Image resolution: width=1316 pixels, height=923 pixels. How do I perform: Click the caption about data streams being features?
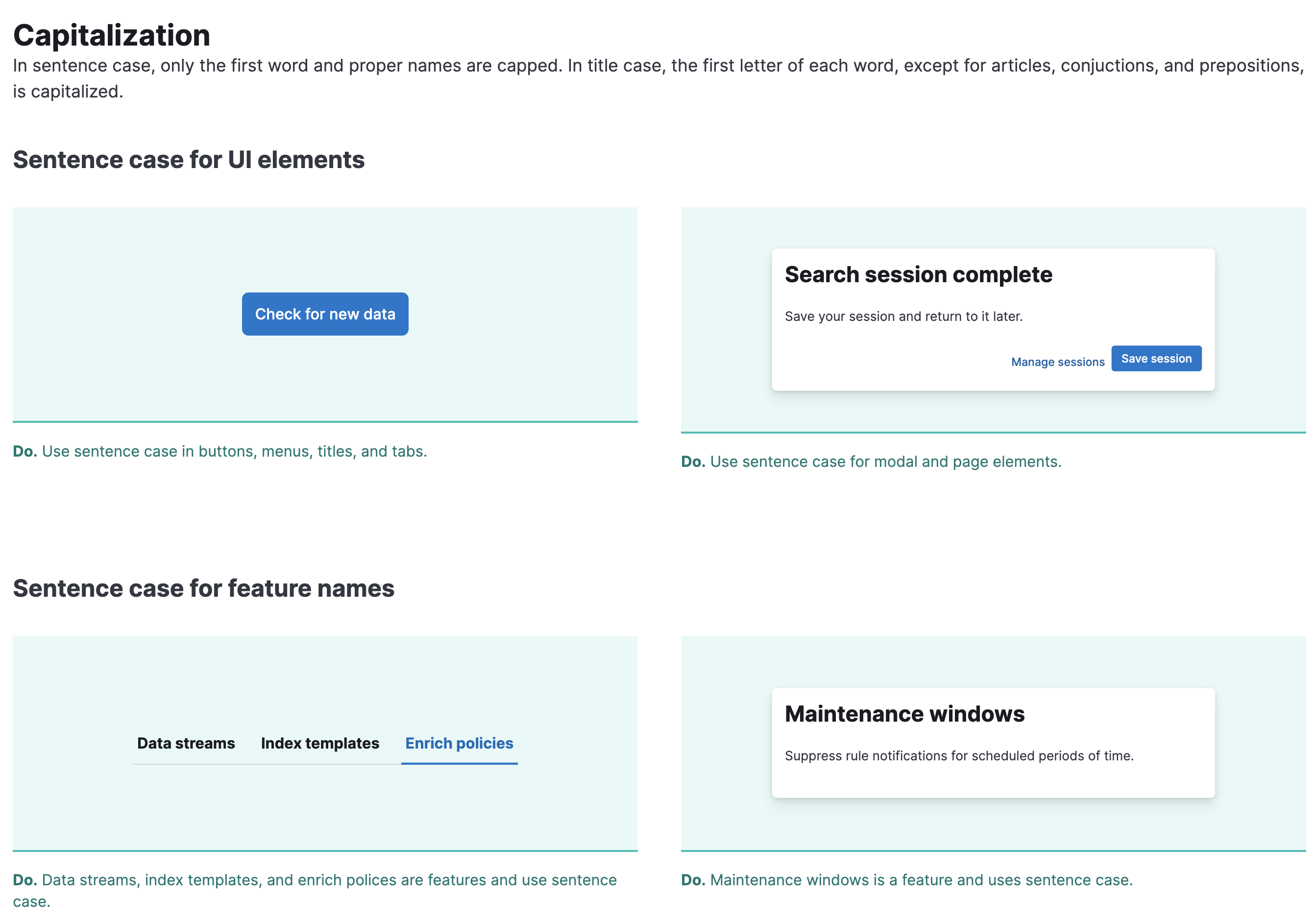point(315,880)
